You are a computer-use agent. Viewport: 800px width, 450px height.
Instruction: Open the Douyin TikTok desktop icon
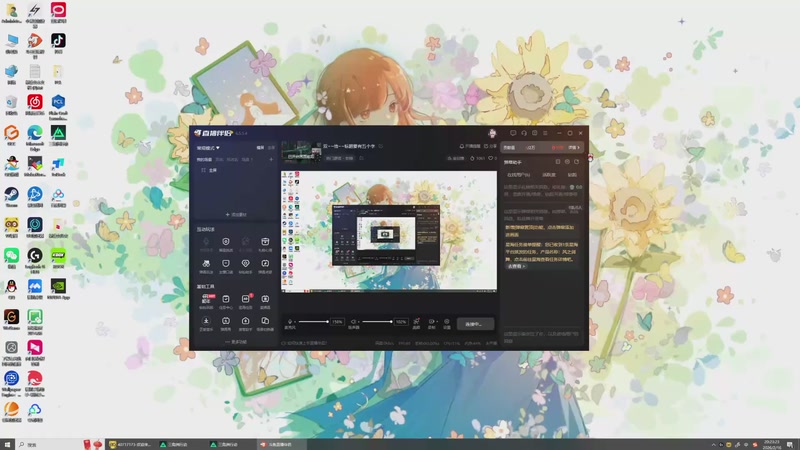[58, 43]
